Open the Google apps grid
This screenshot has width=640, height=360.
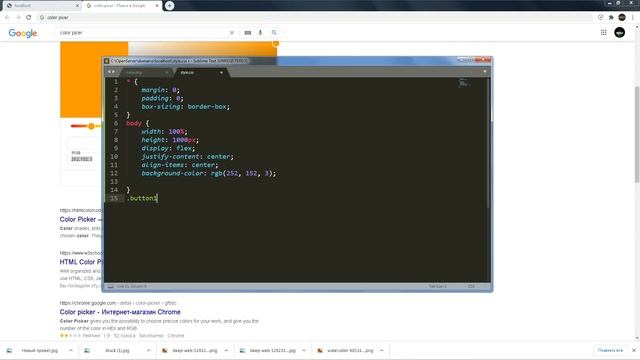tap(603, 33)
